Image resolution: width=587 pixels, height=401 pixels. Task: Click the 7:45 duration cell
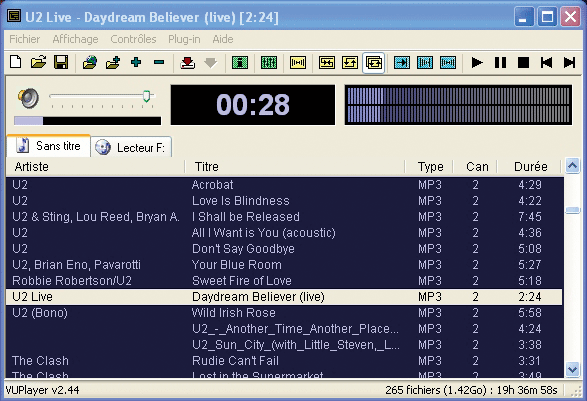tap(530, 217)
